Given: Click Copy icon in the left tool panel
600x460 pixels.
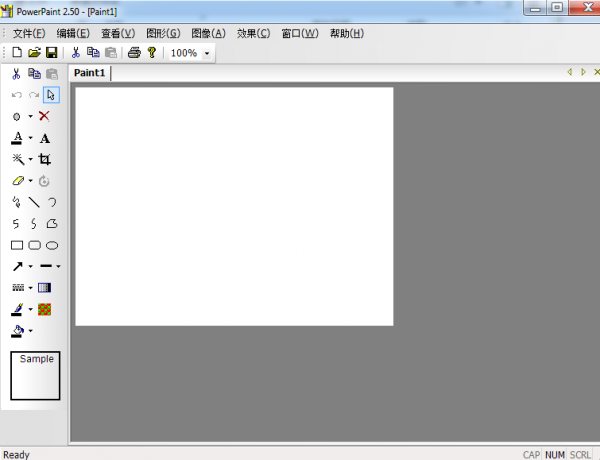Looking at the screenshot, I should coord(34,73).
